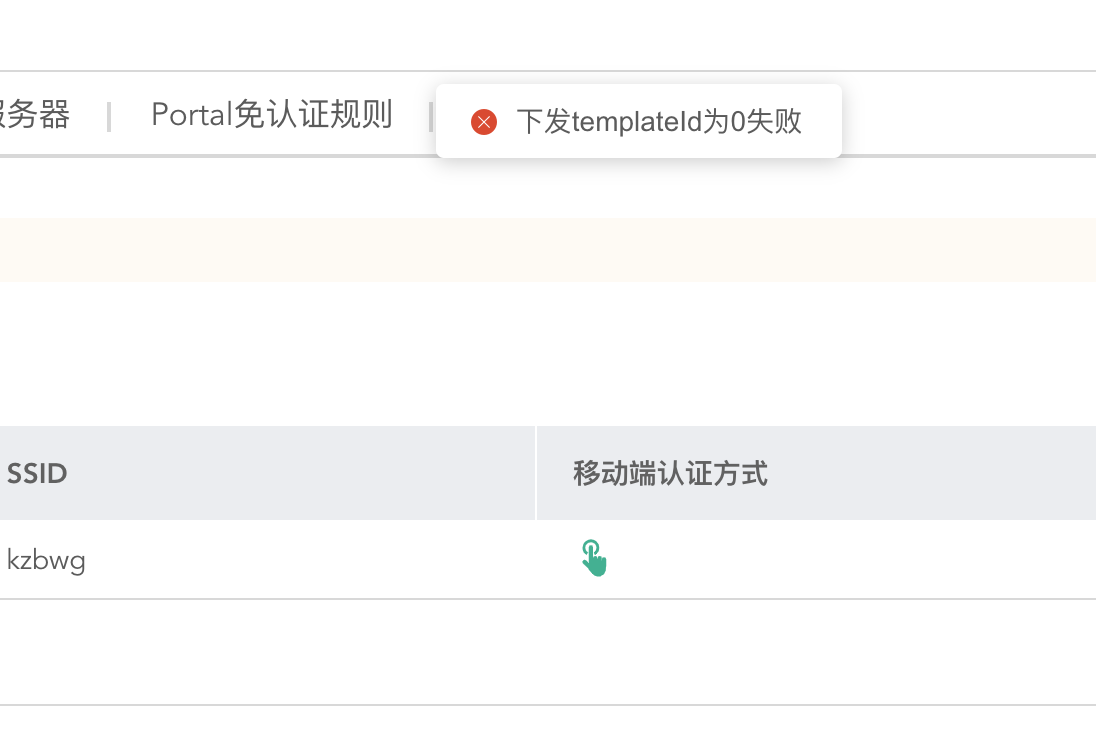This screenshot has width=1096, height=750.
Task: Switch to the partially visible 服务器 tab
Action: [x=35, y=115]
